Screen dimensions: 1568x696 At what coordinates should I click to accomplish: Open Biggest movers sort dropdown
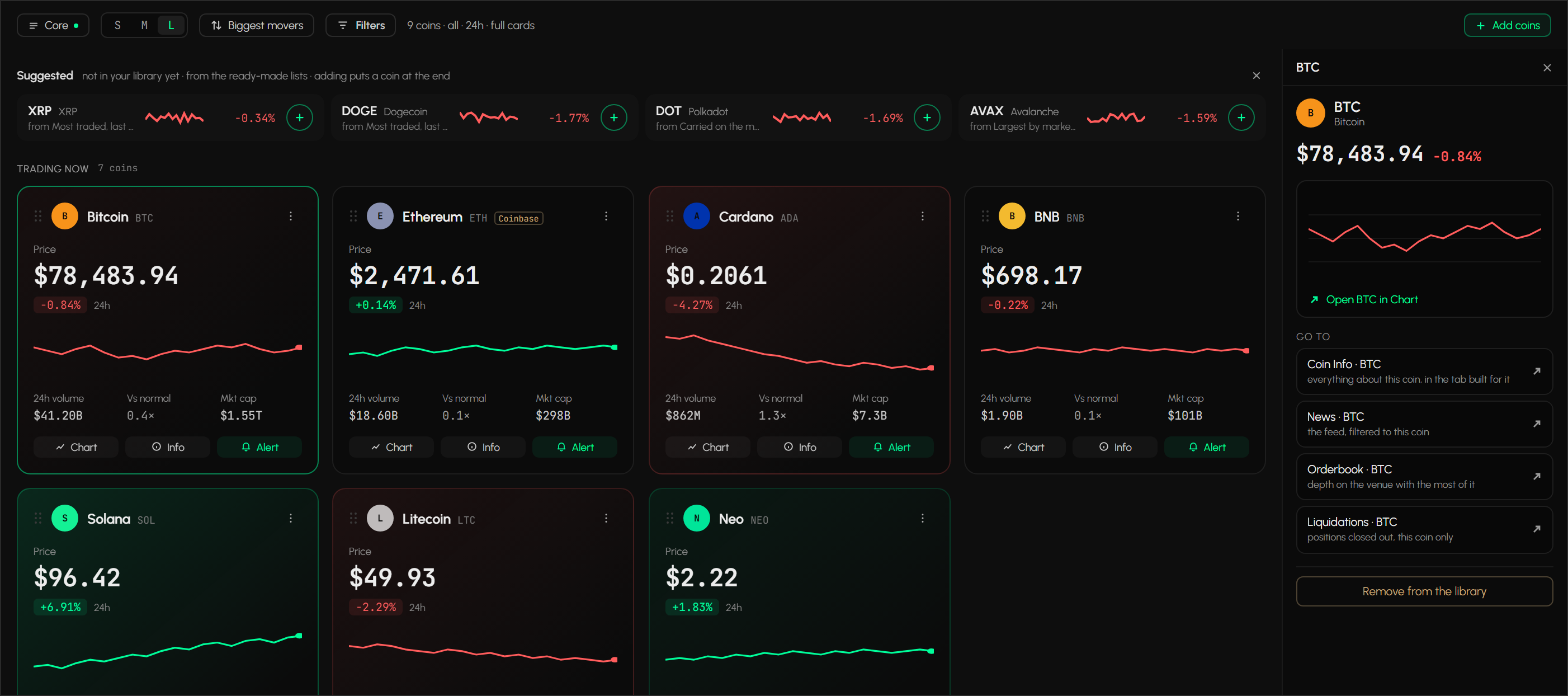click(x=256, y=25)
